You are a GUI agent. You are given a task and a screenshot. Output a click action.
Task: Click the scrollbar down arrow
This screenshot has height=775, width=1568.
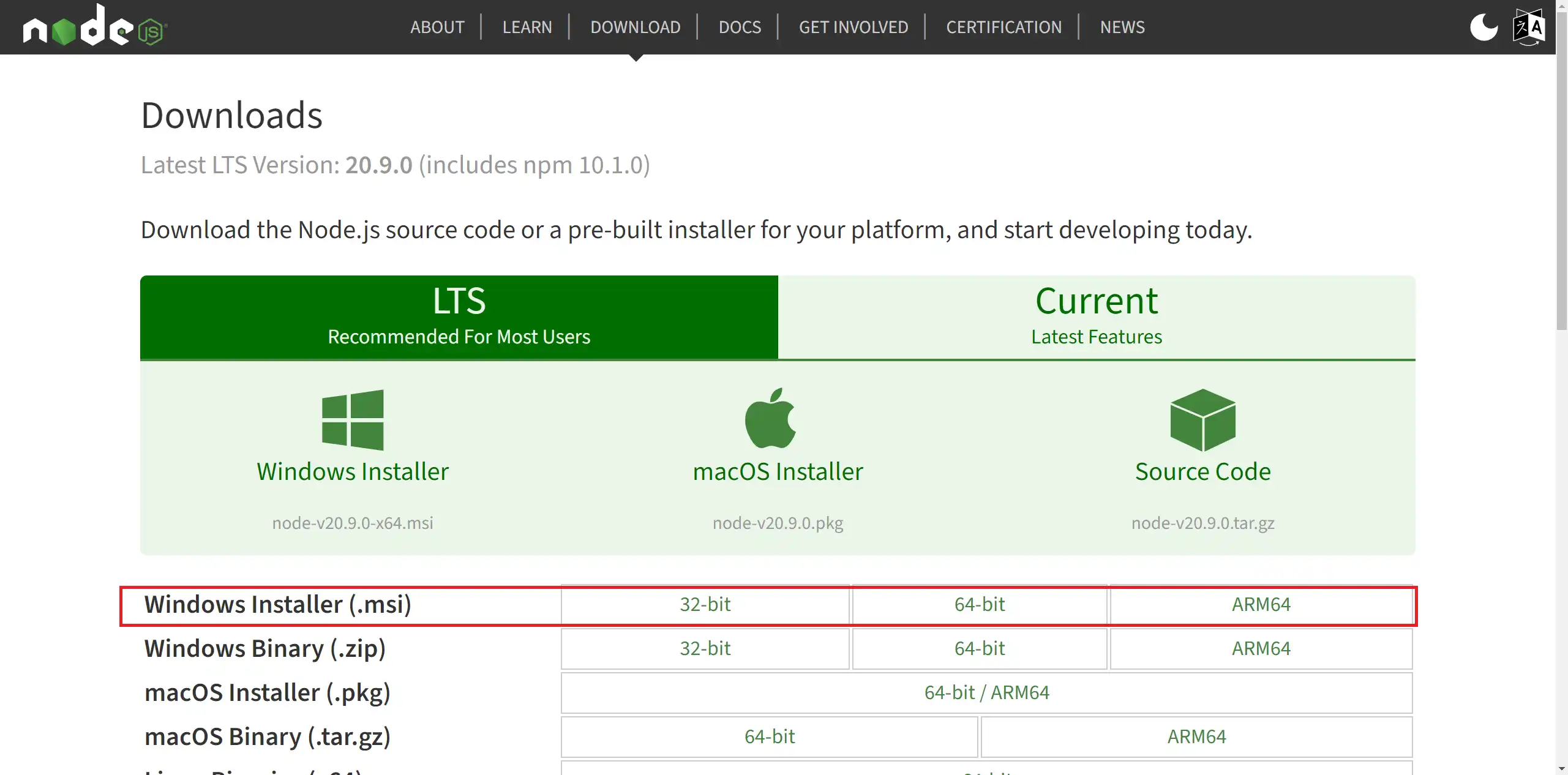click(1562, 769)
